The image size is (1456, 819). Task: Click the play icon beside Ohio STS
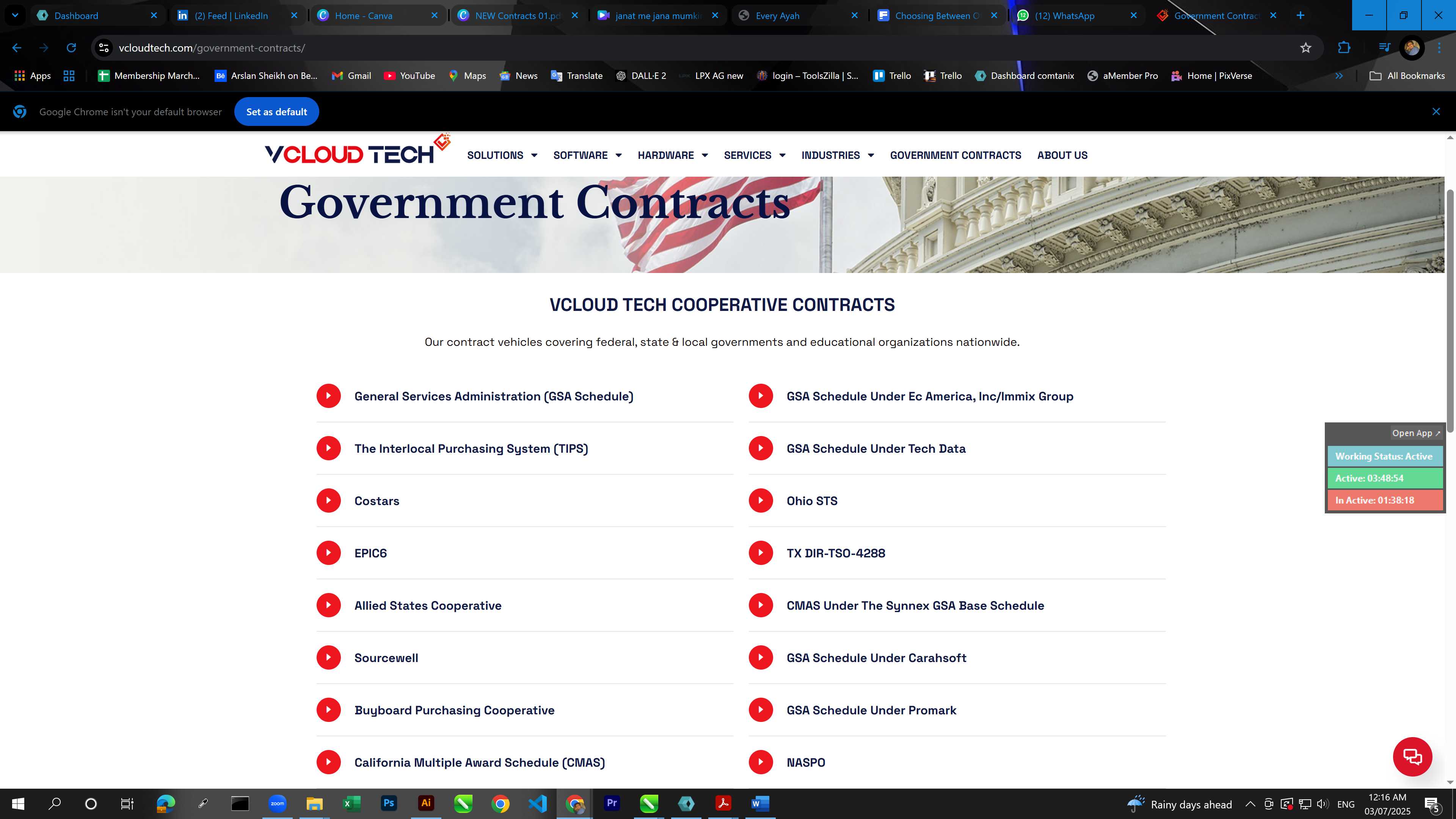pyautogui.click(x=761, y=500)
